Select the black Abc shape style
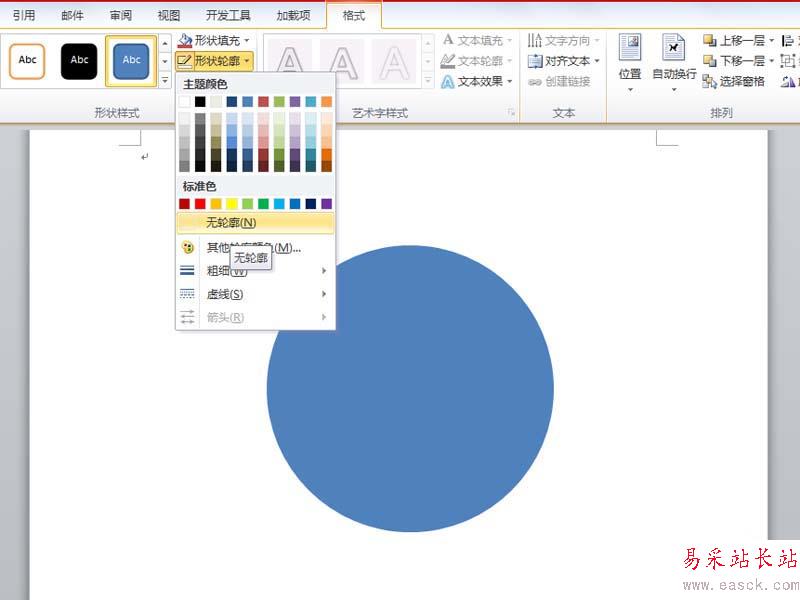The height and width of the screenshot is (600, 800). coord(79,61)
